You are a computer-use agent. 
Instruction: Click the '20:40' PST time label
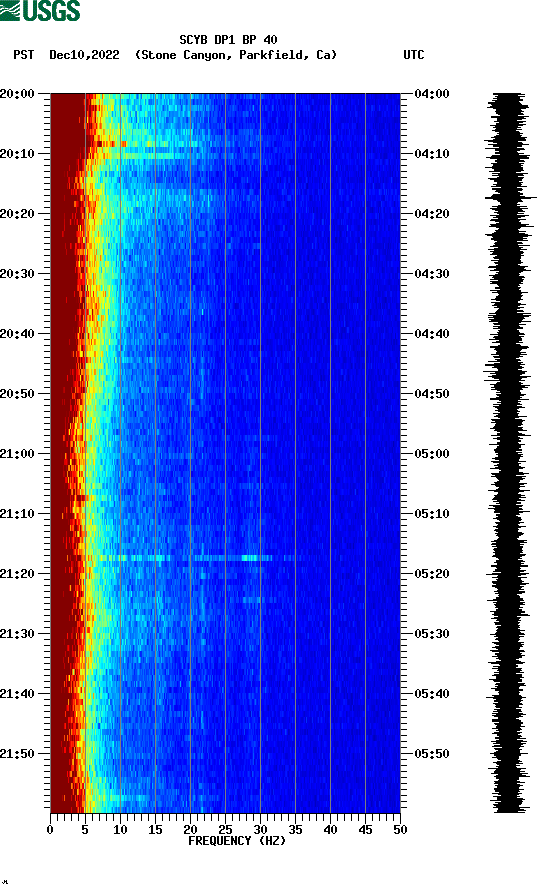[17, 334]
